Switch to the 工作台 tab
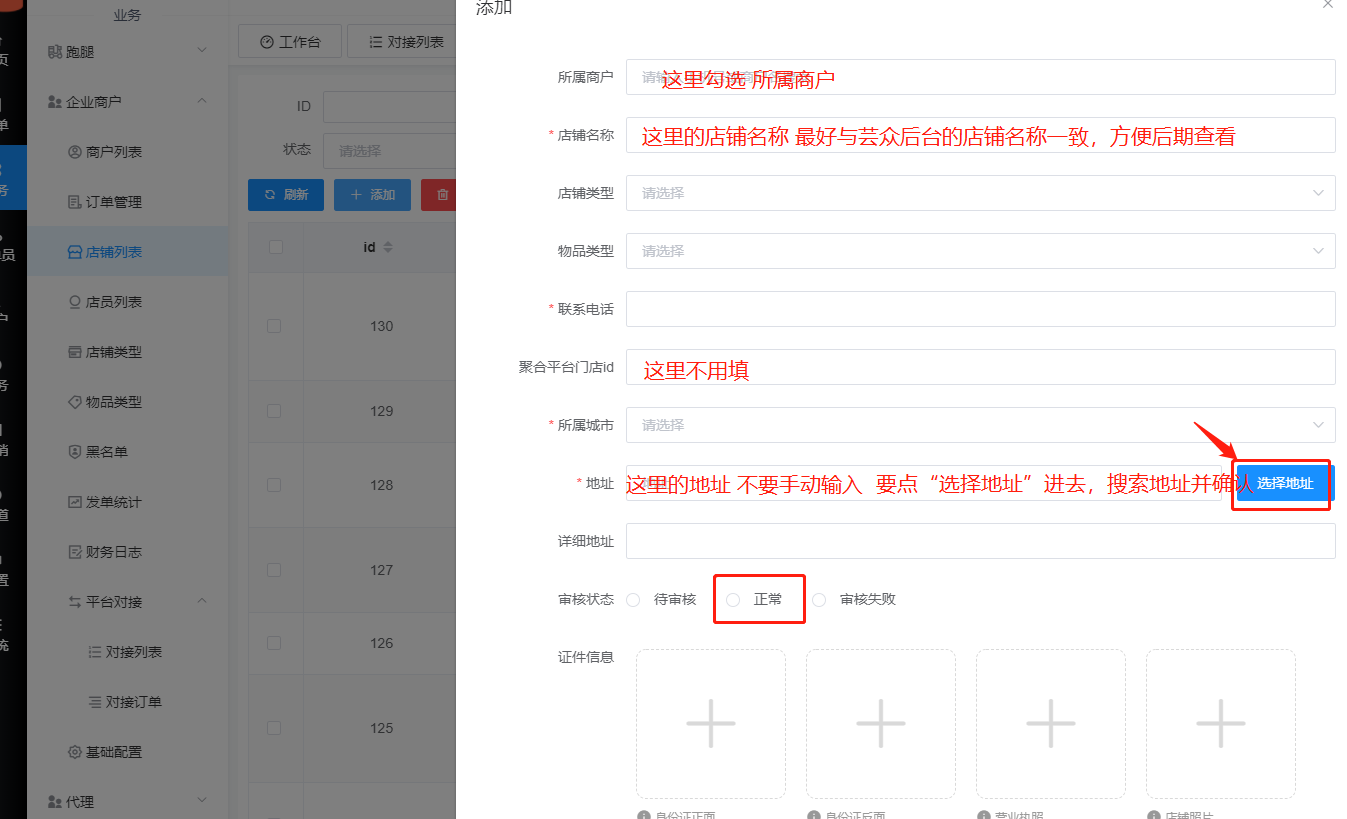This screenshot has width=1347, height=819. coord(289,41)
